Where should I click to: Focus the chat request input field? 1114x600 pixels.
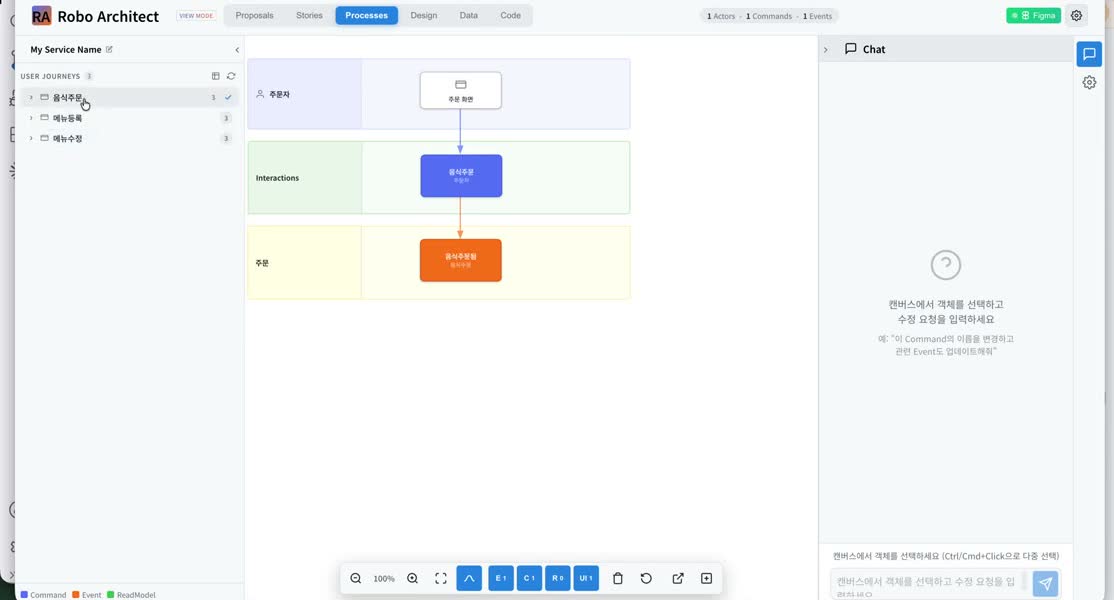coord(929,584)
